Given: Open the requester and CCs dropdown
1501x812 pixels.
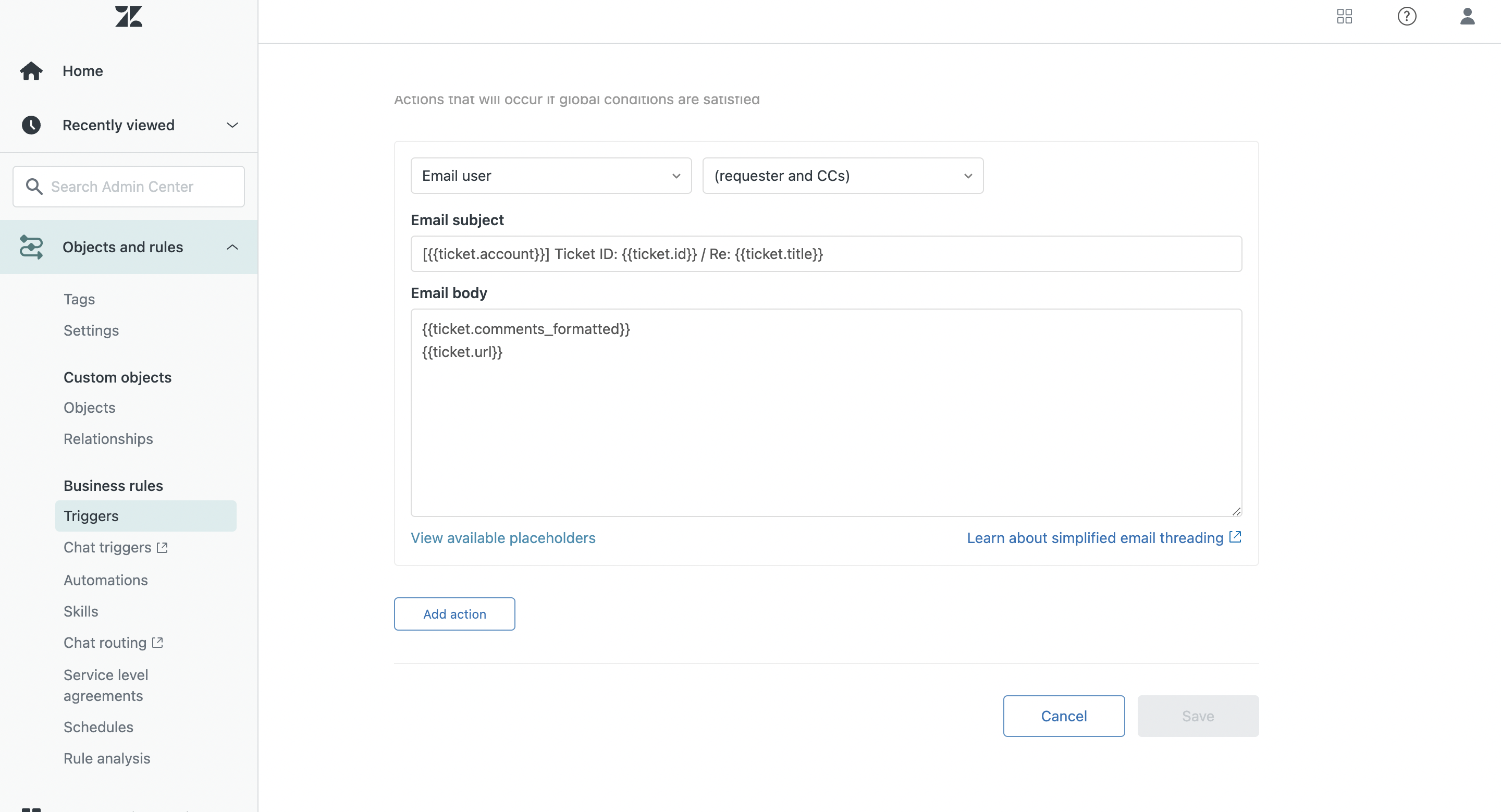Looking at the screenshot, I should pos(843,176).
